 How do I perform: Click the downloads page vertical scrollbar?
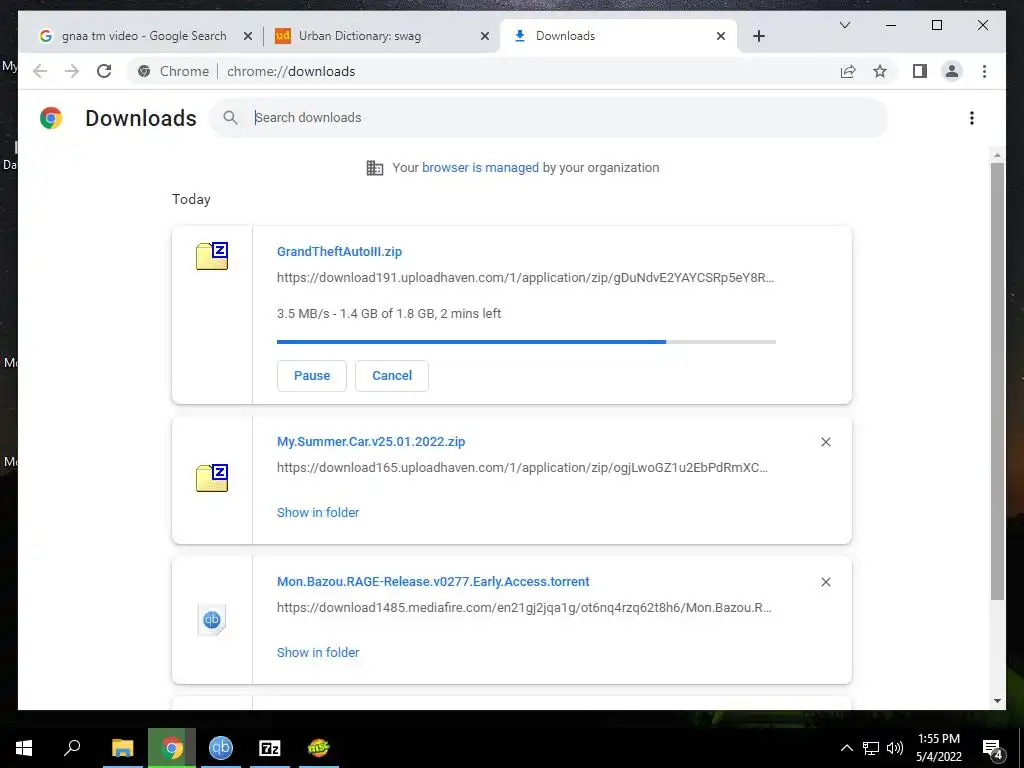(x=997, y=381)
